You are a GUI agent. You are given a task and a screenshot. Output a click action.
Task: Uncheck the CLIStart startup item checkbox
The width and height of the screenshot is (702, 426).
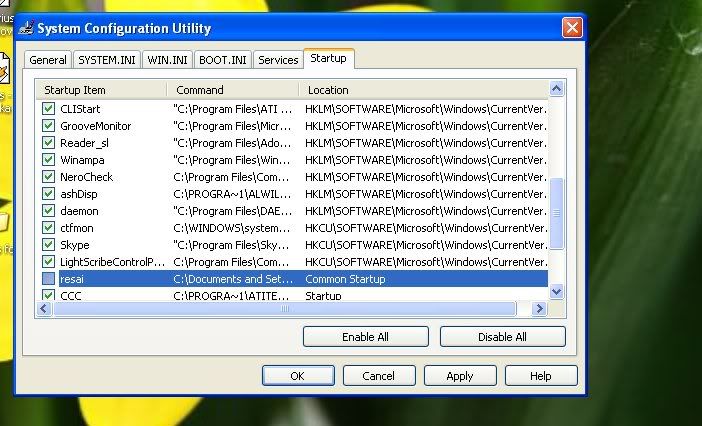(x=48, y=109)
